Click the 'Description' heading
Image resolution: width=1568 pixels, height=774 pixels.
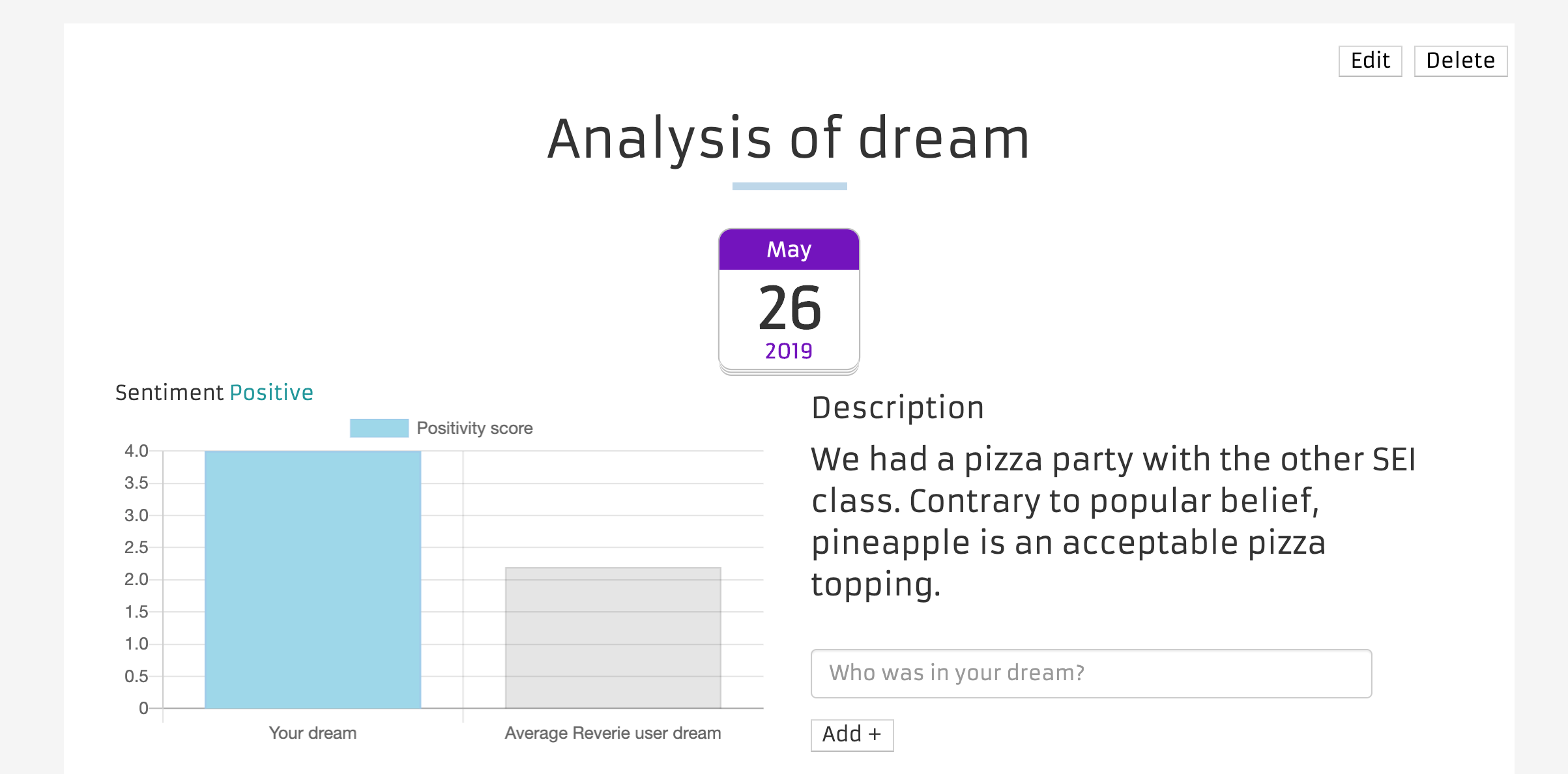tap(897, 408)
